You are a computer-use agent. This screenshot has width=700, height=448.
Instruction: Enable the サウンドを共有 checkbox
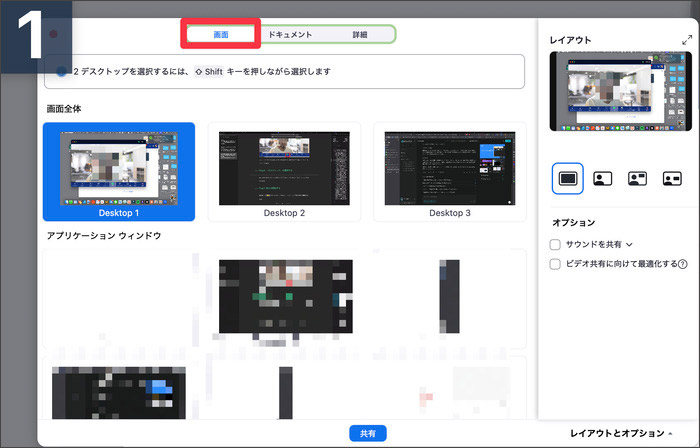click(555, 245)
